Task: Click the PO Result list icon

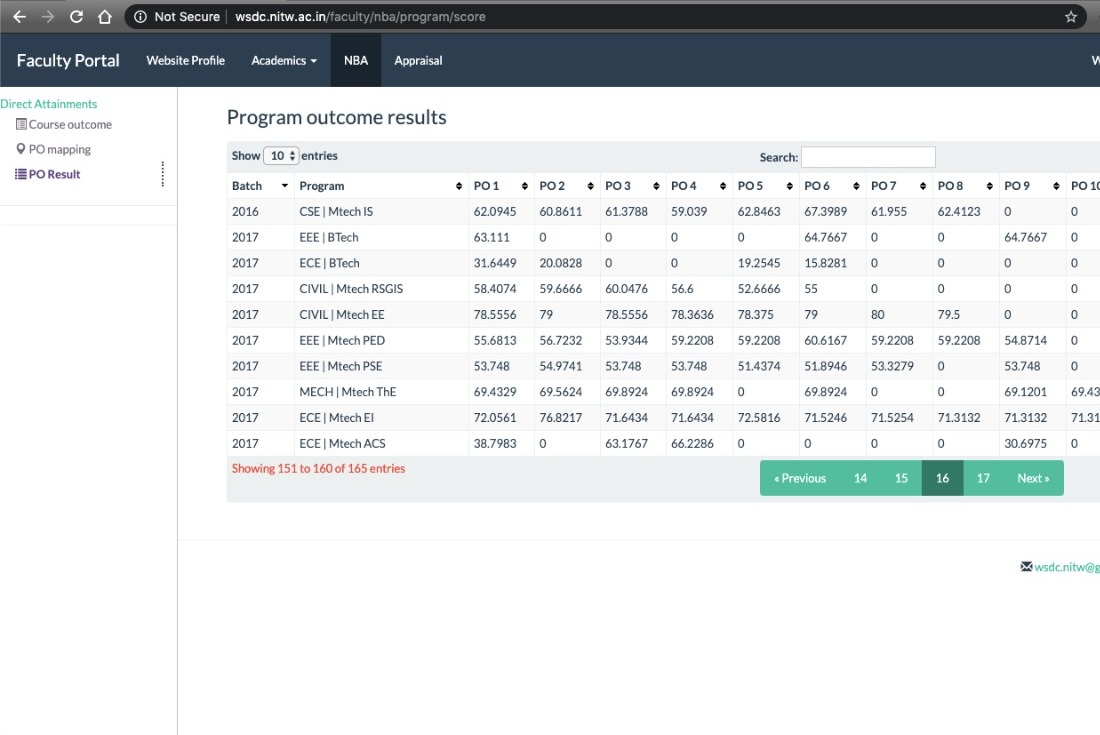Action: coord(21,174)
